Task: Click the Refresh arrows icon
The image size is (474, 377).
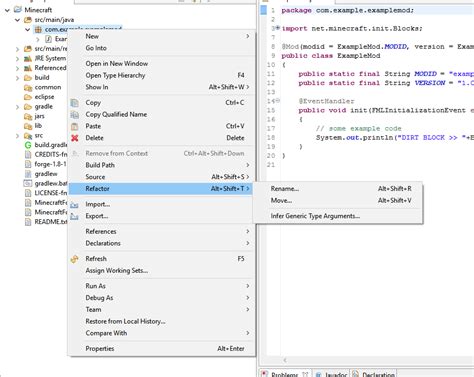Action: coord(75,259)
